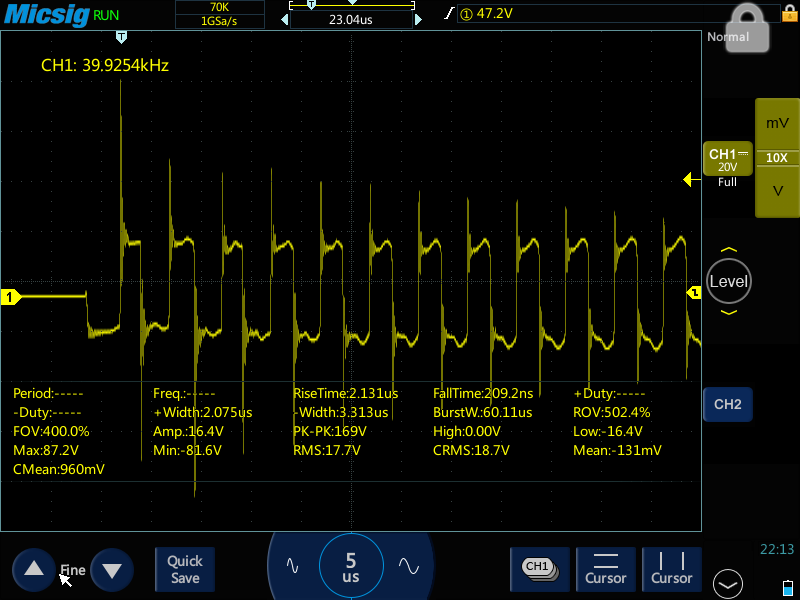The height and width of the screenshot is (600, 800).
Task: Select the trigger position T marker
Action: pyautogui.click(x=121, y=37)
